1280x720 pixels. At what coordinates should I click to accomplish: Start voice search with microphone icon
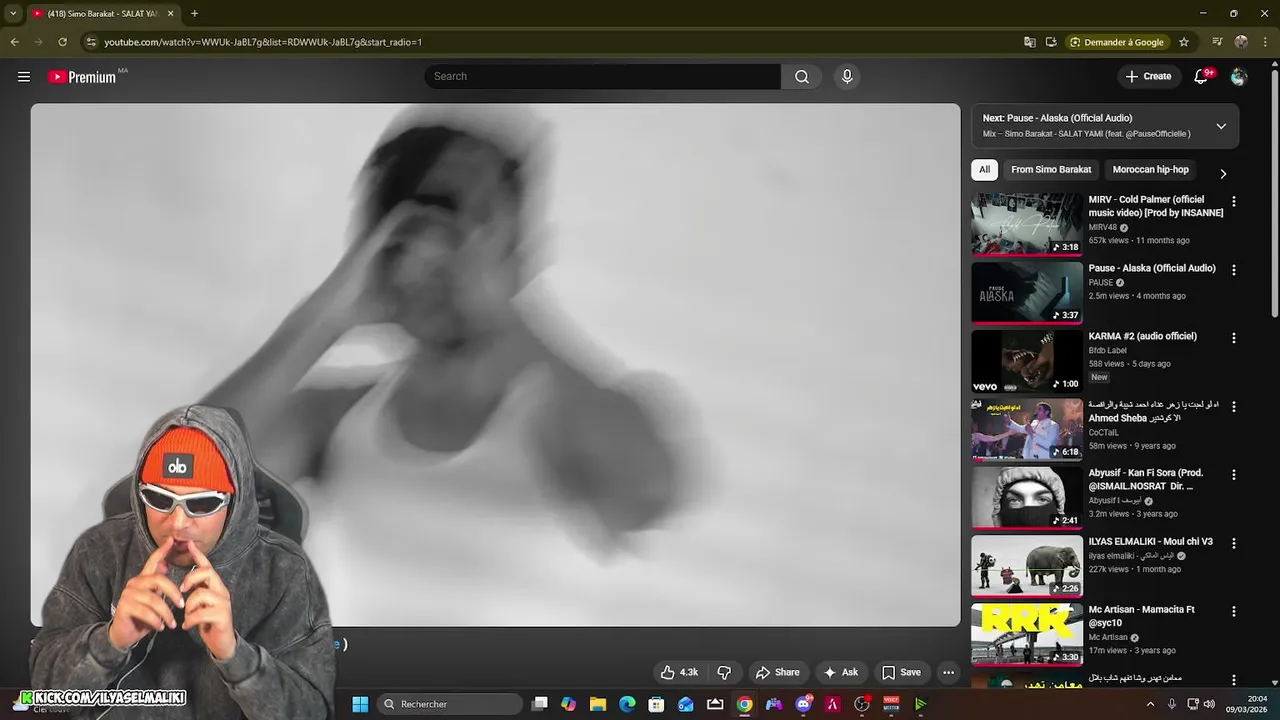click(847, 77)
